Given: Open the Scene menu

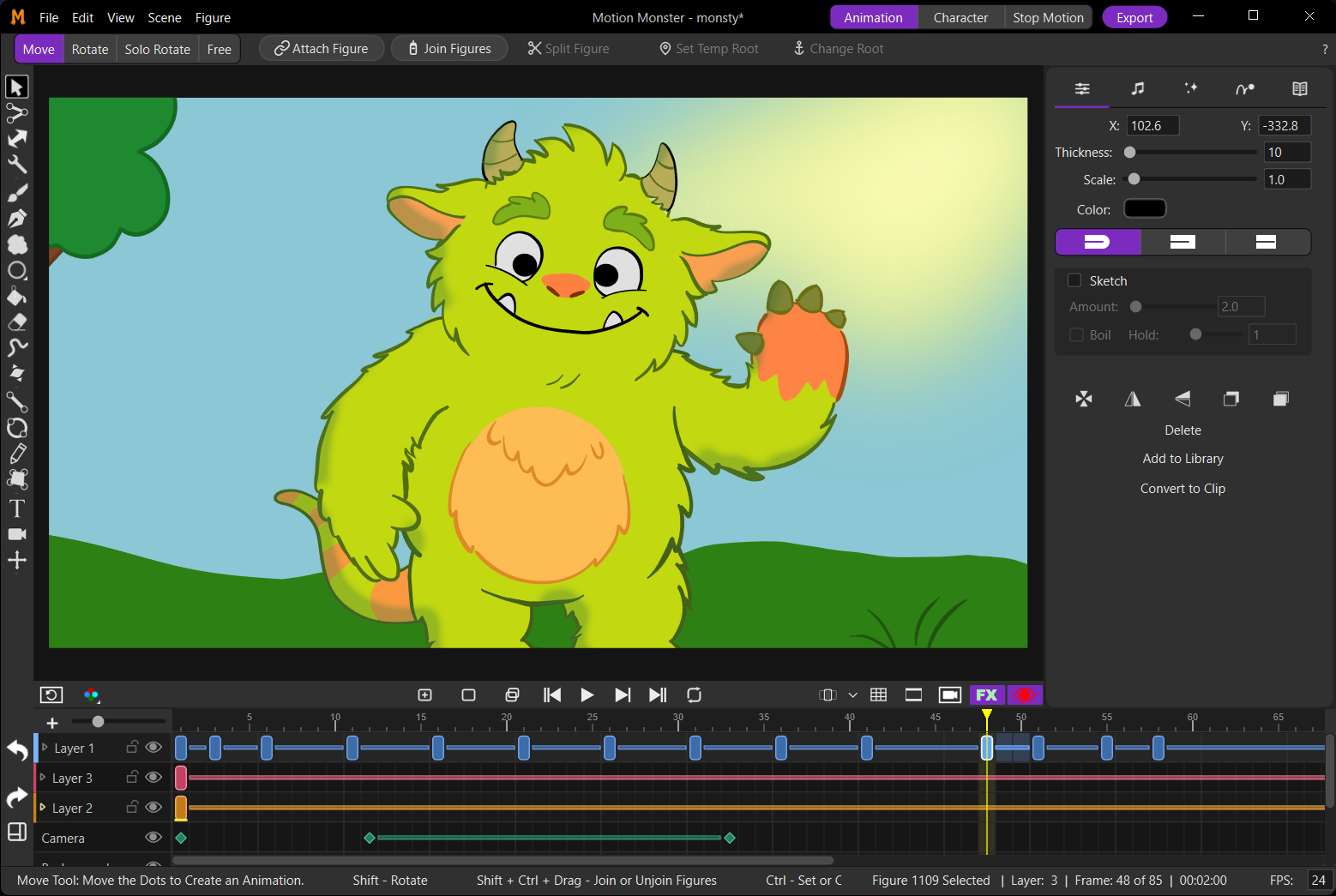Looking at the screenshot, I should pos(165,17).
